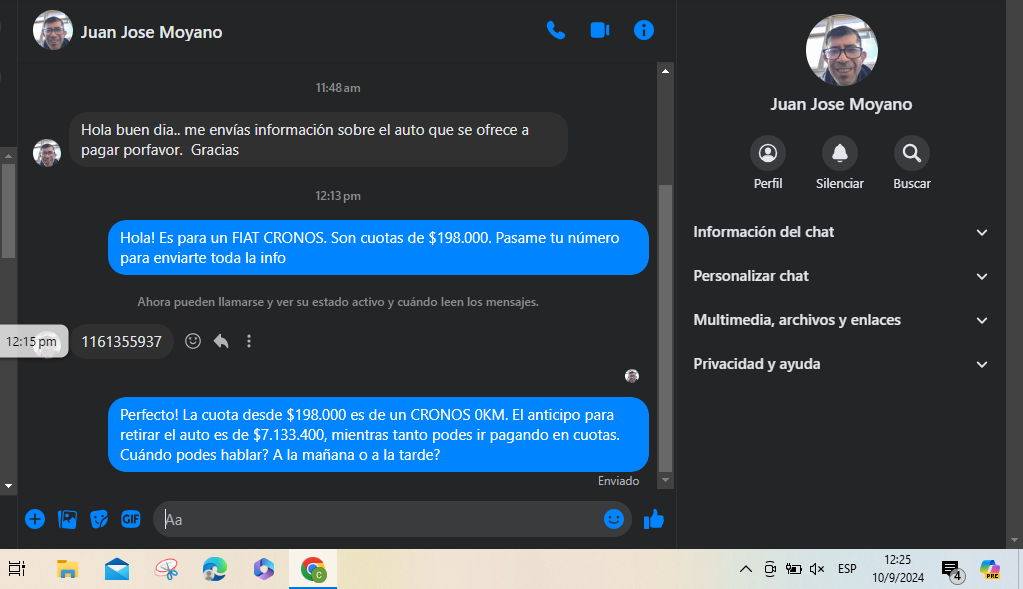Viewport: 1023px width, 589px height.
Task: Click the chat scrollbar down arrow
Action: tap(665, 480)
